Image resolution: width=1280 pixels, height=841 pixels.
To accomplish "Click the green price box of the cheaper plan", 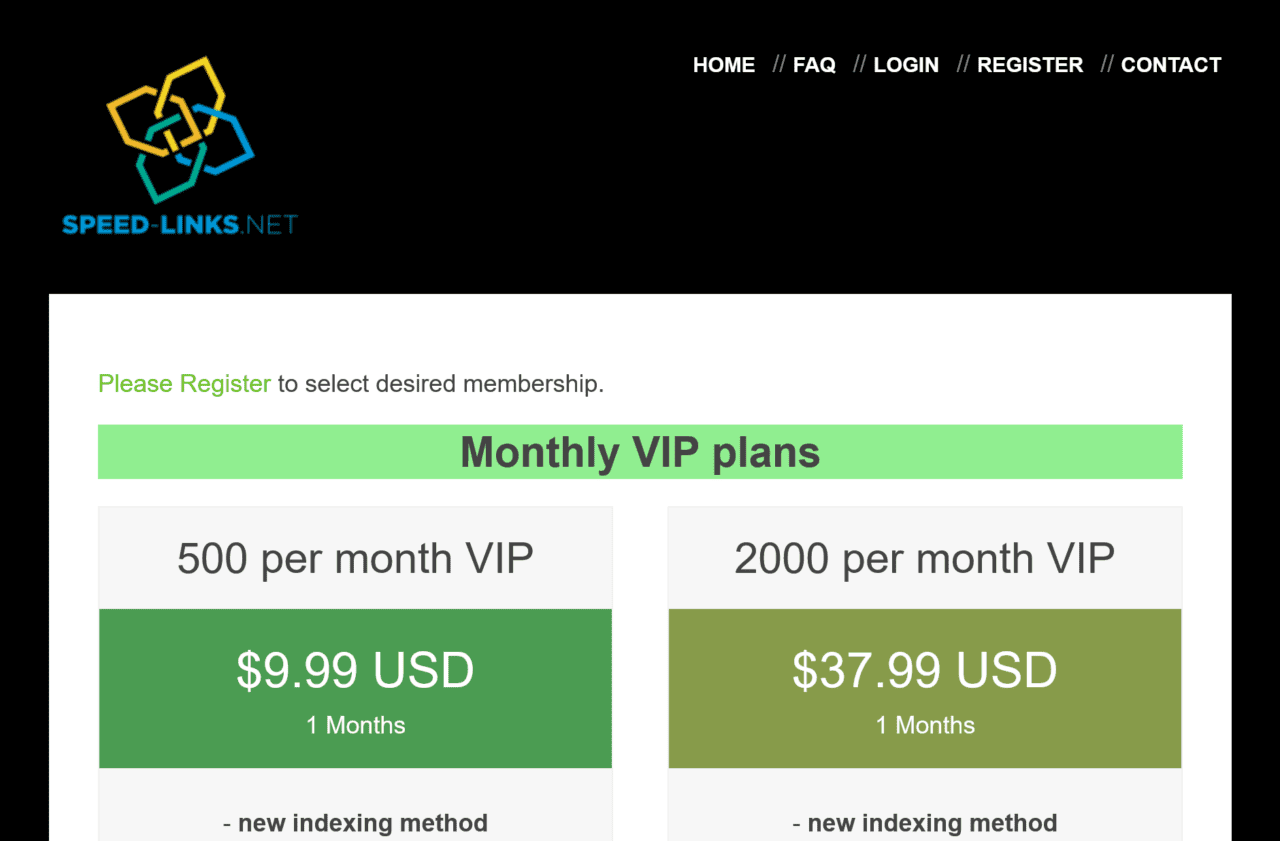I will (x=355, y=689).
